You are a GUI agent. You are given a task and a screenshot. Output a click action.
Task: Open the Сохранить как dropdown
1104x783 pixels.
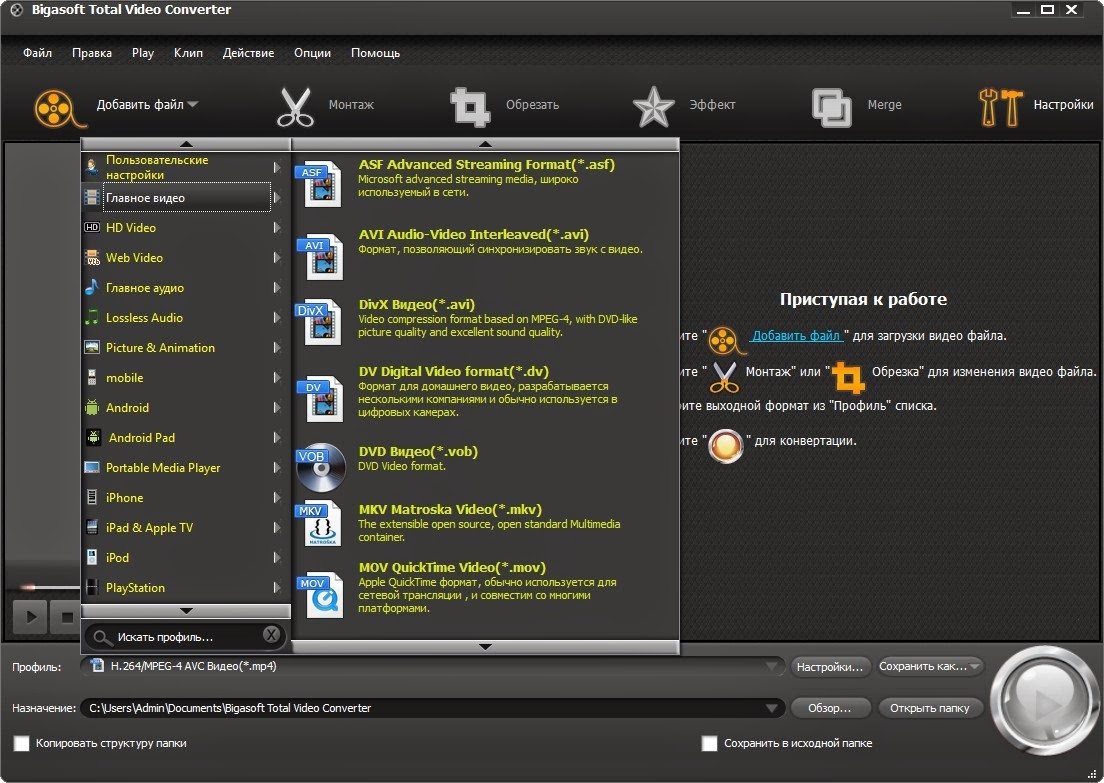tap(930, 666)
